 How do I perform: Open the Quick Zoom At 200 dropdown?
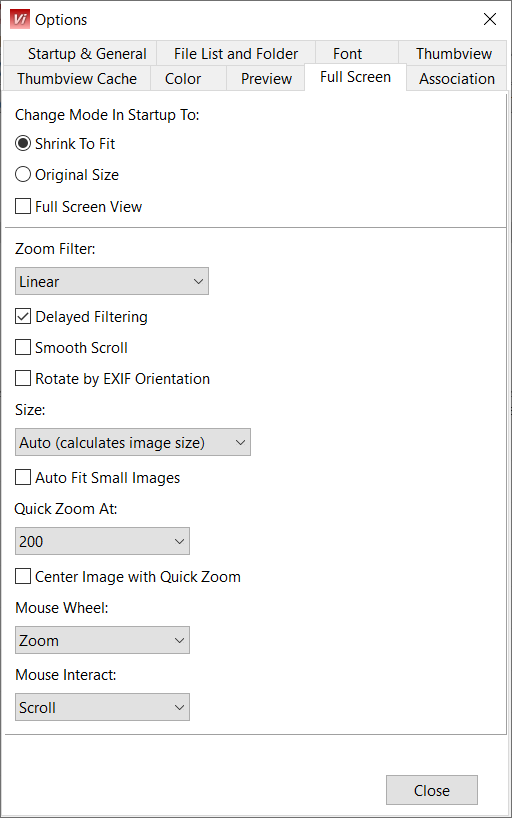(102, 541)
